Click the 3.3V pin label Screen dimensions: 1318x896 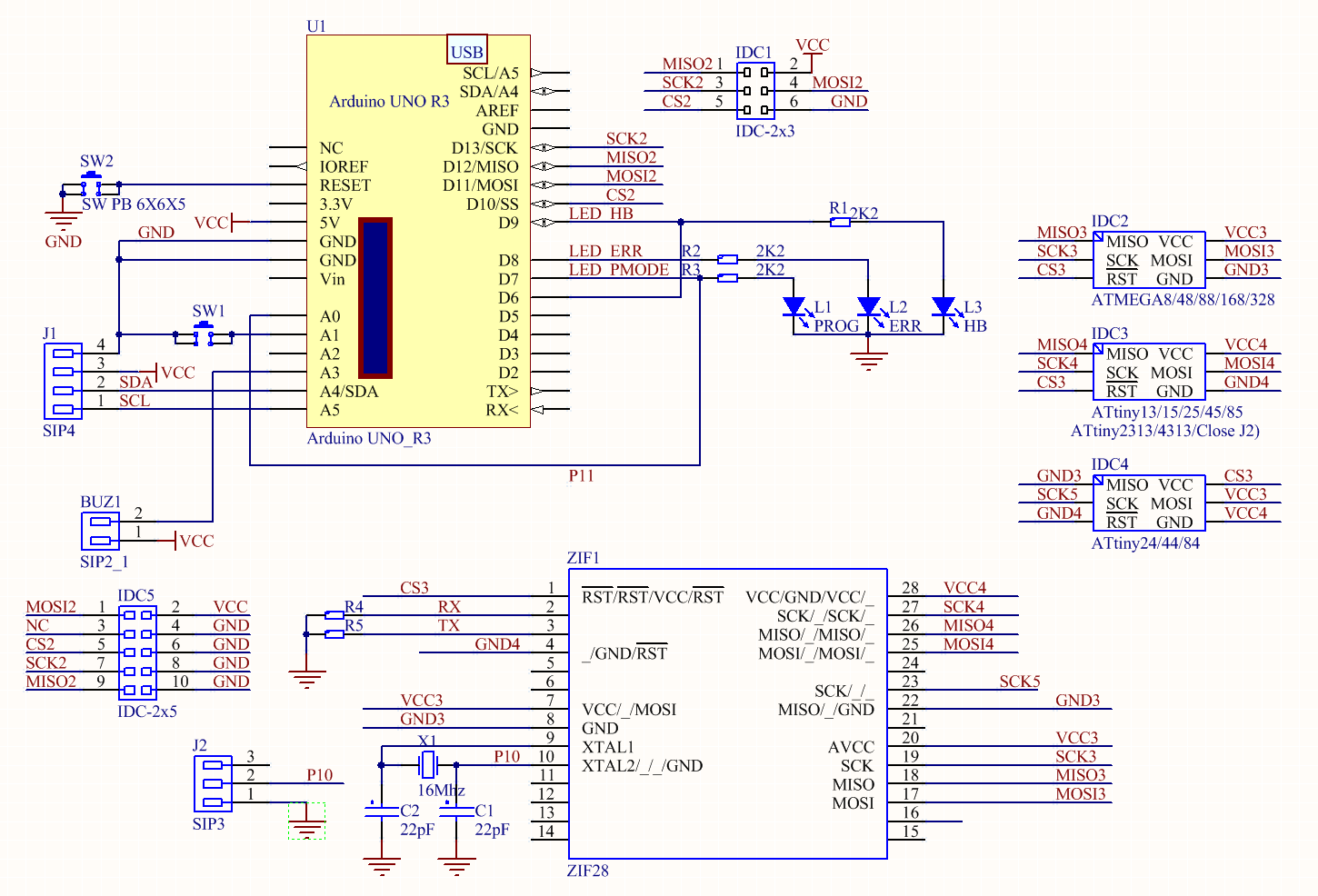coord(335,204)
